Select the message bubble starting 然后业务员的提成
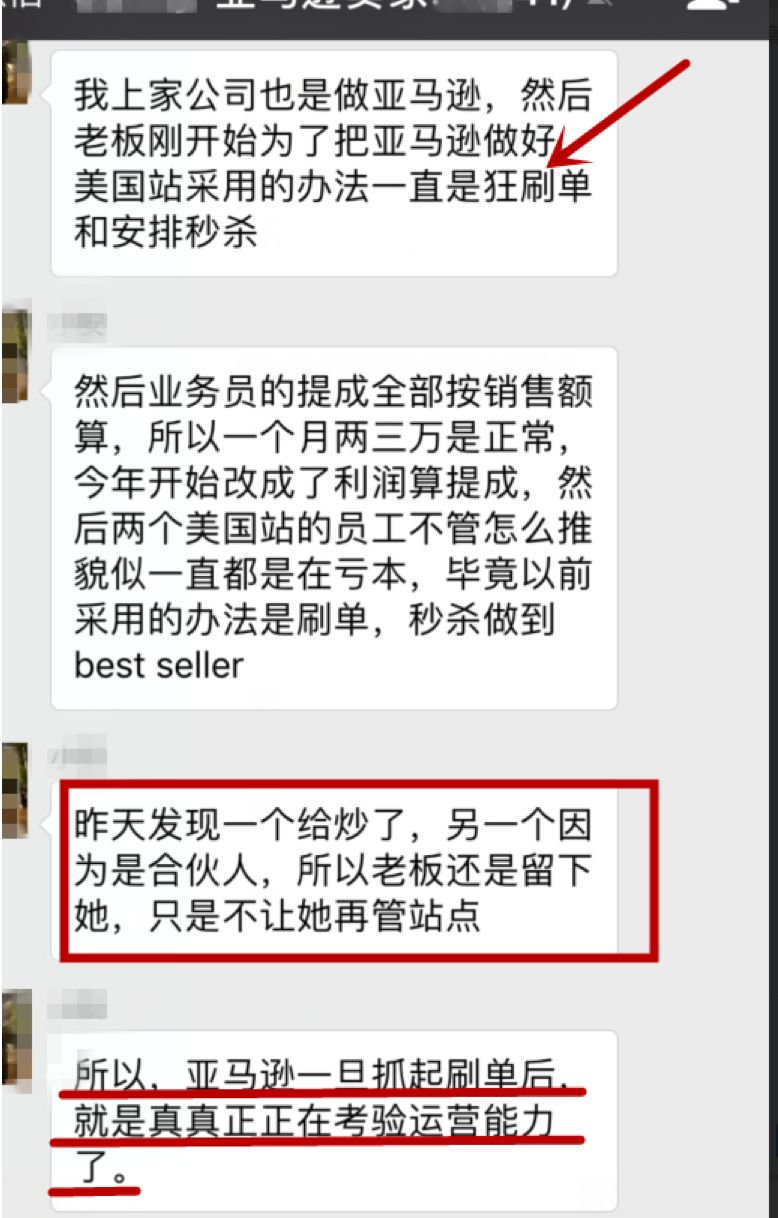The height and width of the screenshot is (1218, 778). click(x=334, y=528)
